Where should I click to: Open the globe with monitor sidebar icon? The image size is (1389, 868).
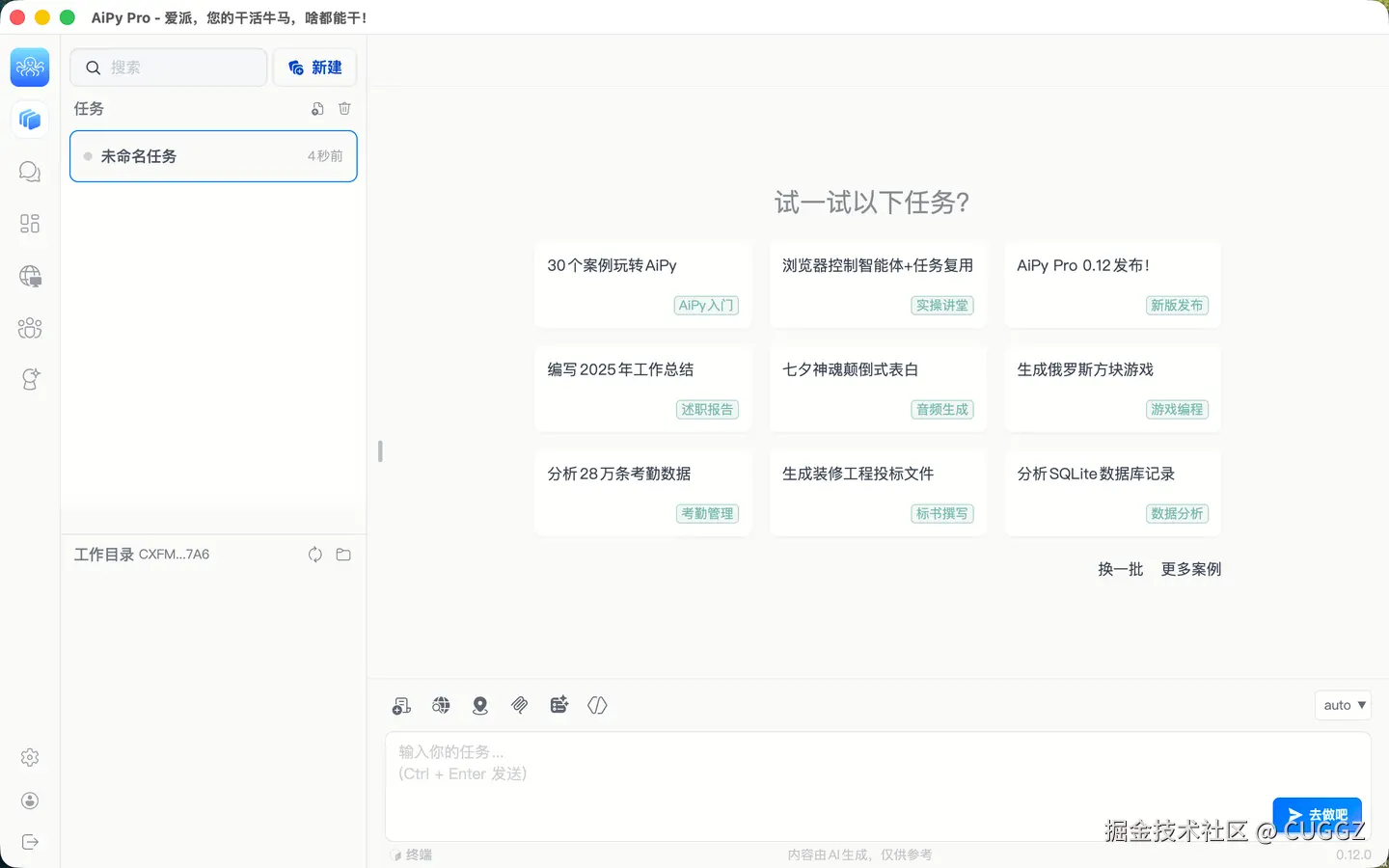coord(30,277)
